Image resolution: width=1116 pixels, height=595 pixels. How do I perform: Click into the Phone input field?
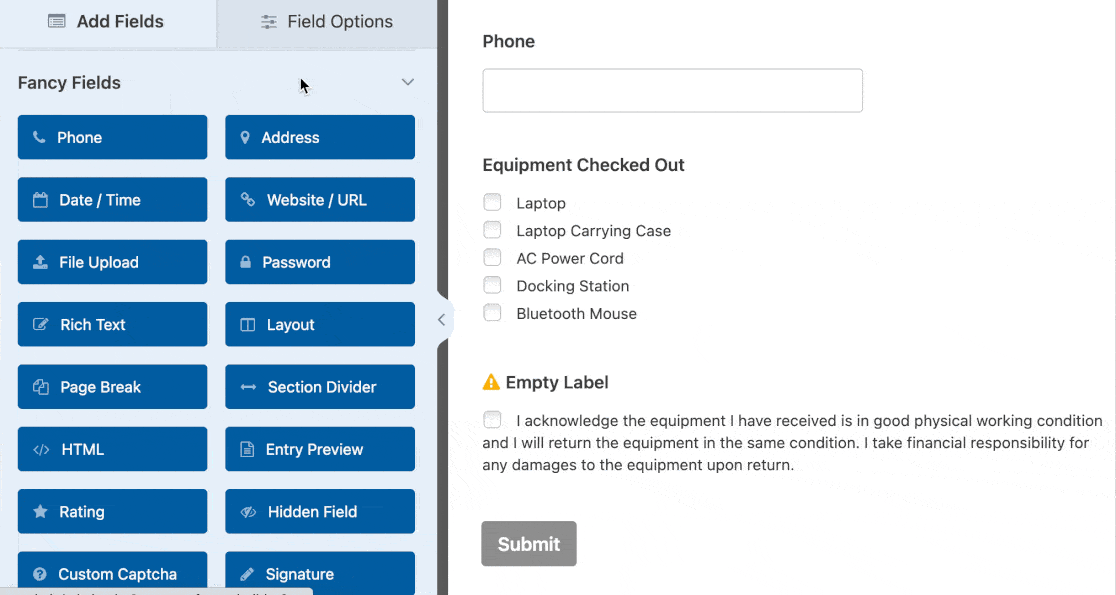pyautogui.click(x=673, y=90)
